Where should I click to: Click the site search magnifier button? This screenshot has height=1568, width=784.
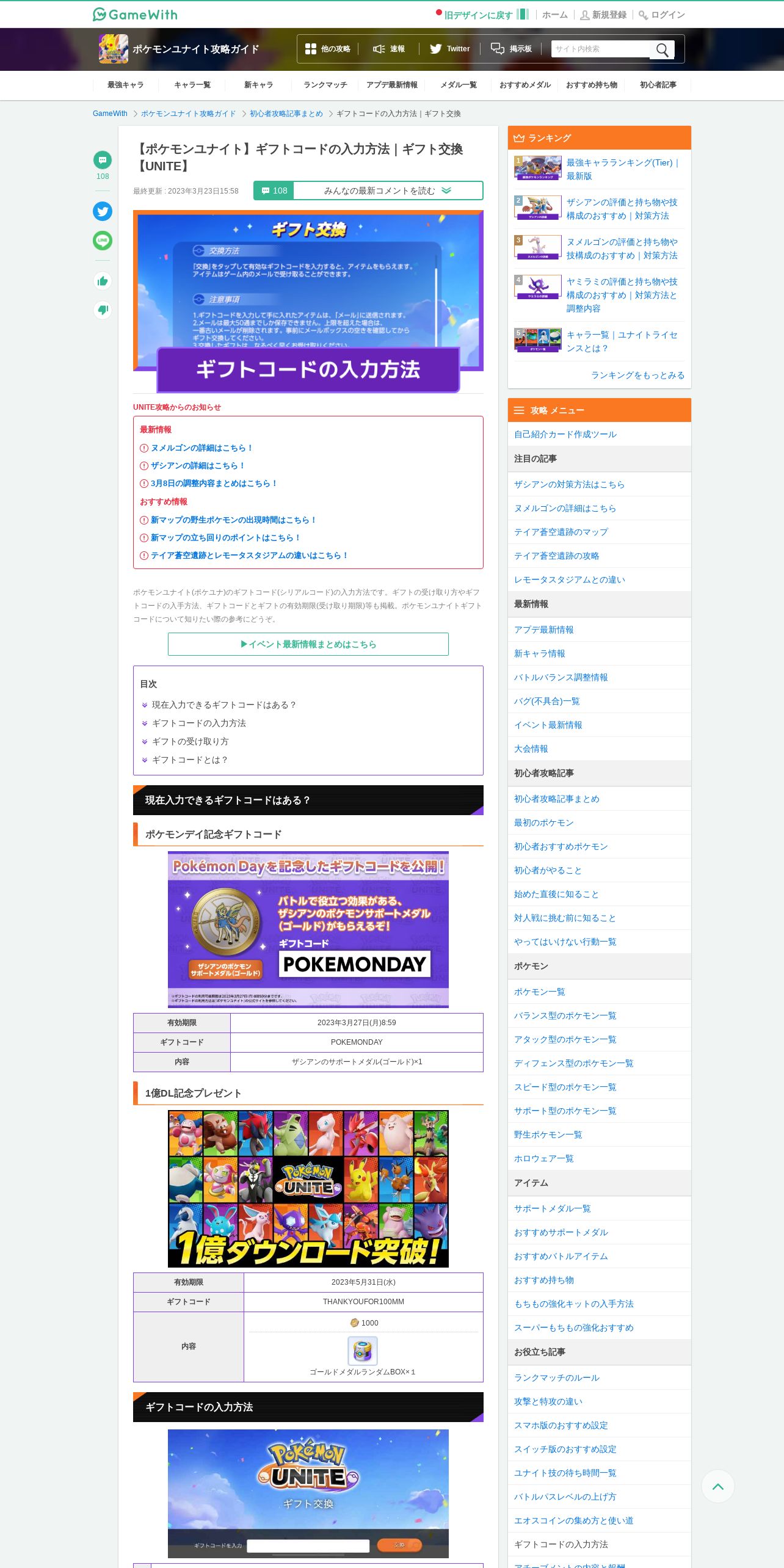point(662,49)
